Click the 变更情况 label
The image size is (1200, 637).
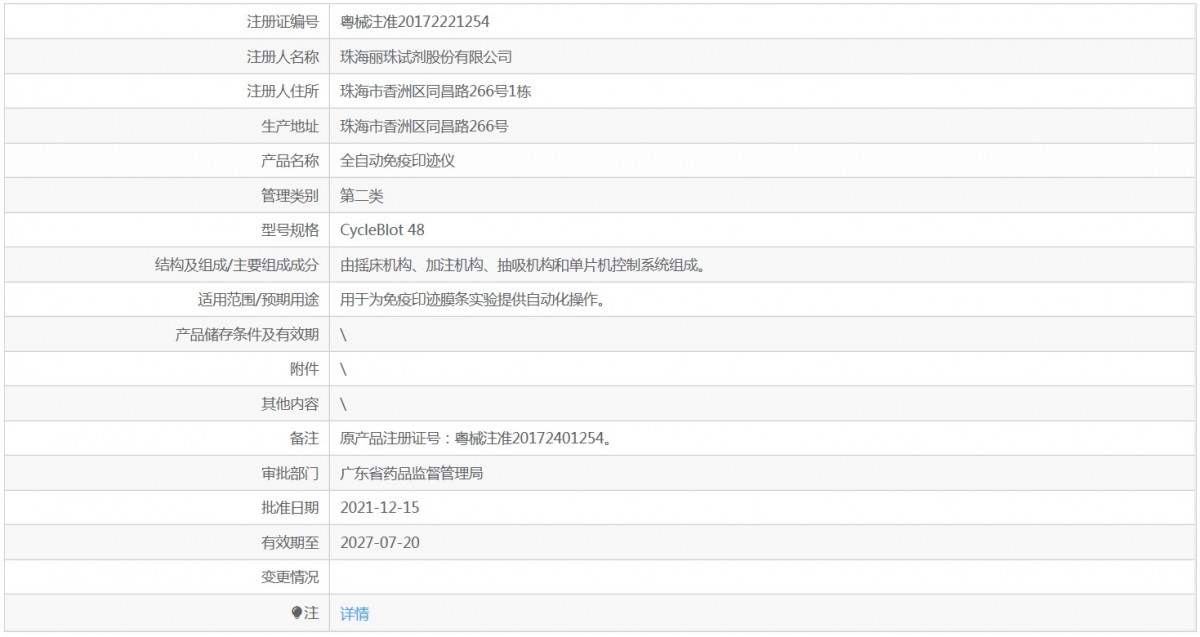290,578
